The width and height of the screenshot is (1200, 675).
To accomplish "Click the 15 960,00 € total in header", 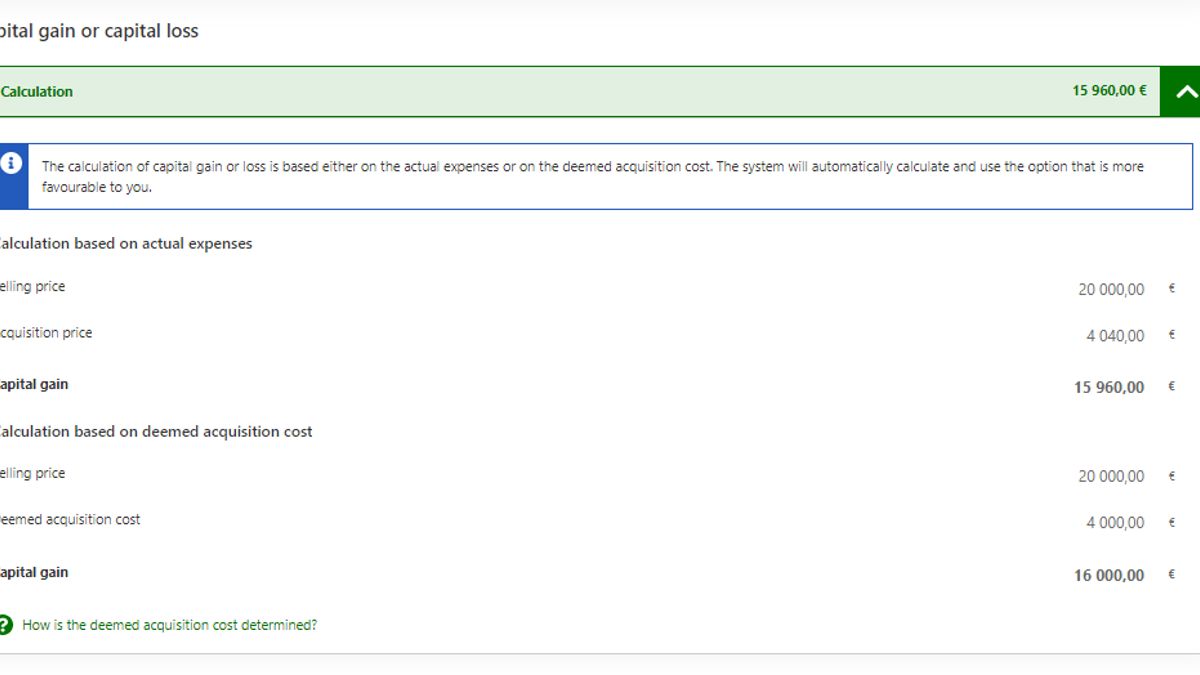I will [1109, 91].
